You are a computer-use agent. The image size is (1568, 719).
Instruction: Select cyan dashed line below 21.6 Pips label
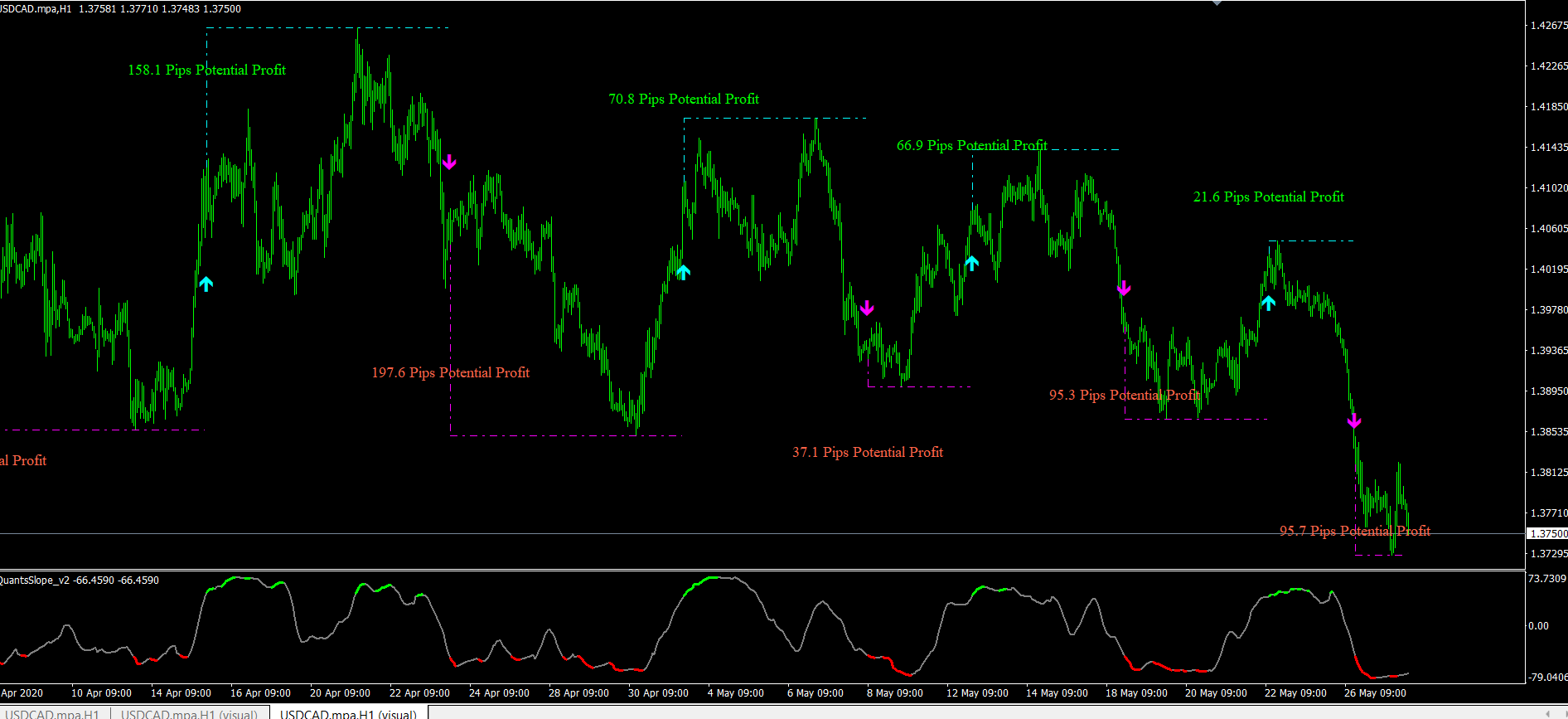tap(1311, 240)
